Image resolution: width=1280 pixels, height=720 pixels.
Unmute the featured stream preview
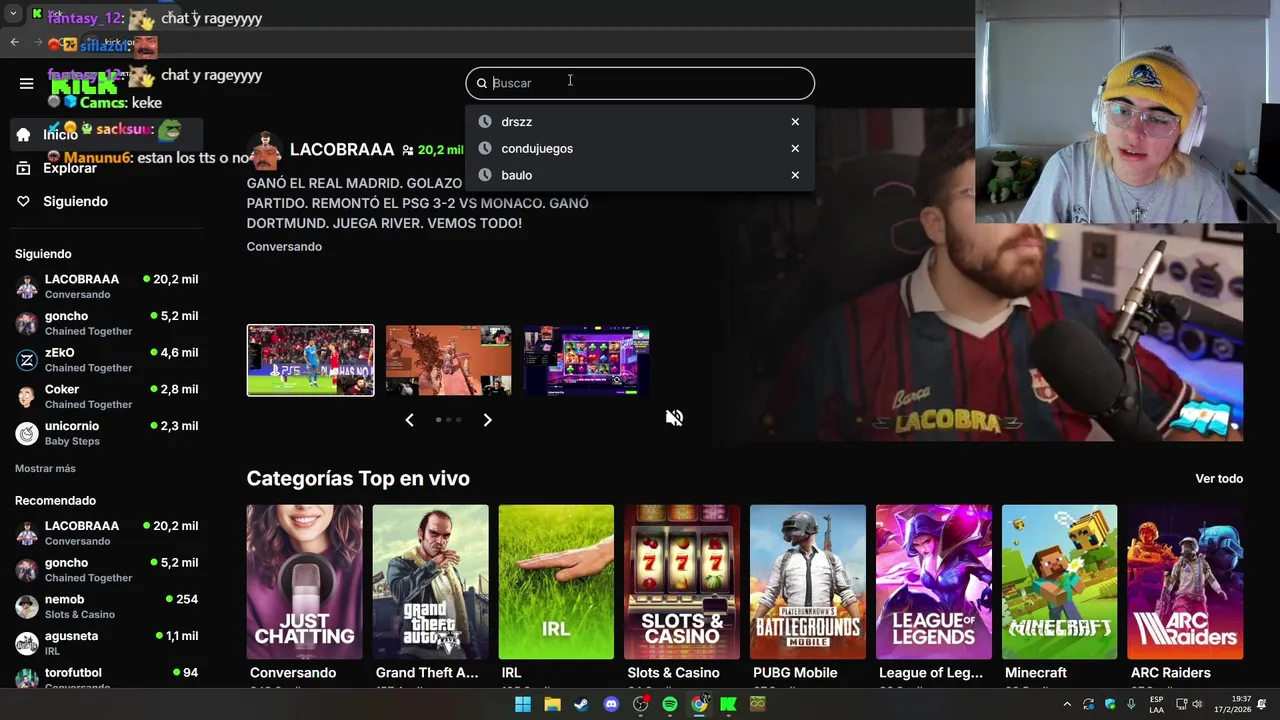tap(674, 418)
